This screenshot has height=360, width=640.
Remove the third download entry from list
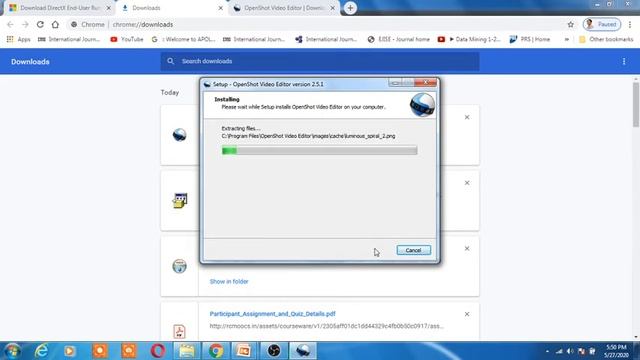click(467, 249)
